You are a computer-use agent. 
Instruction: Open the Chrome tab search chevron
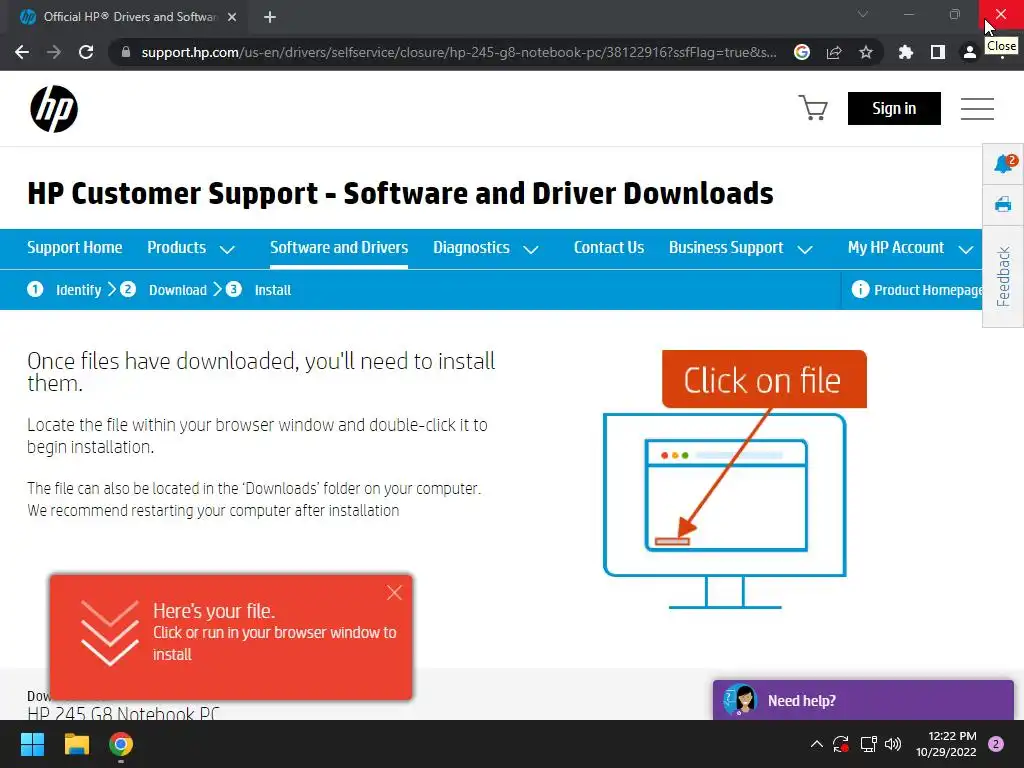click(863, 14)
